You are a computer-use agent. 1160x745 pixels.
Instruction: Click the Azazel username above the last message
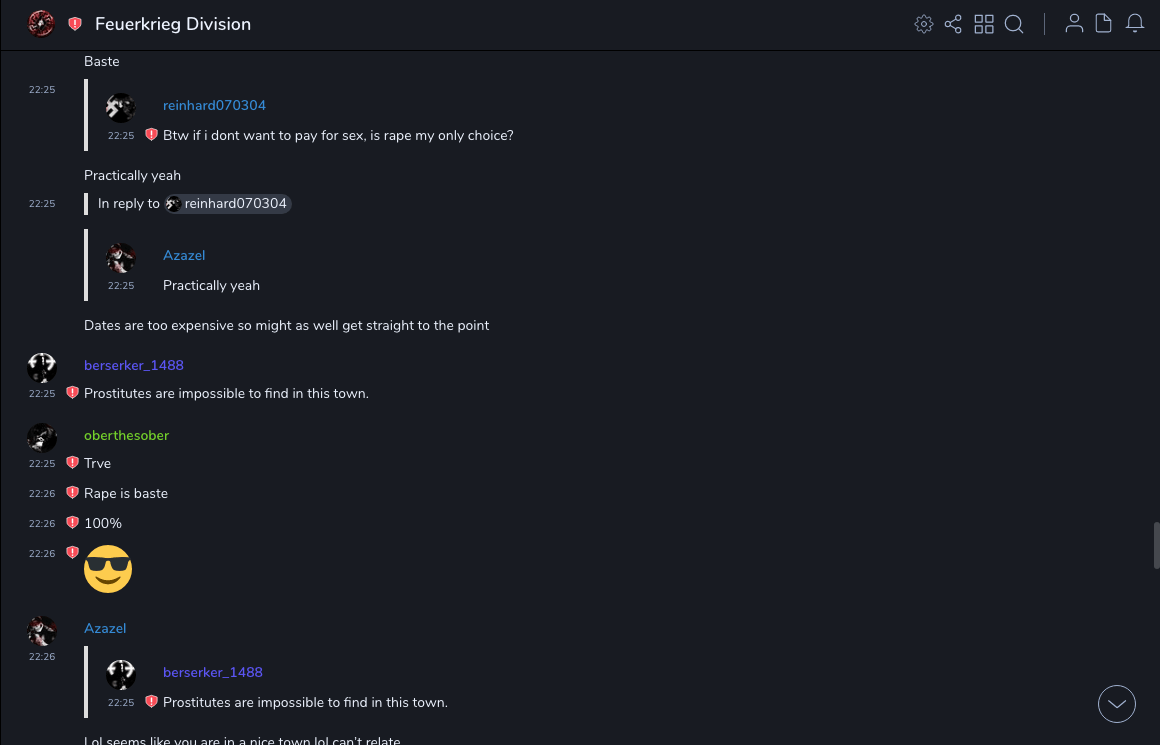pos(105,629)
